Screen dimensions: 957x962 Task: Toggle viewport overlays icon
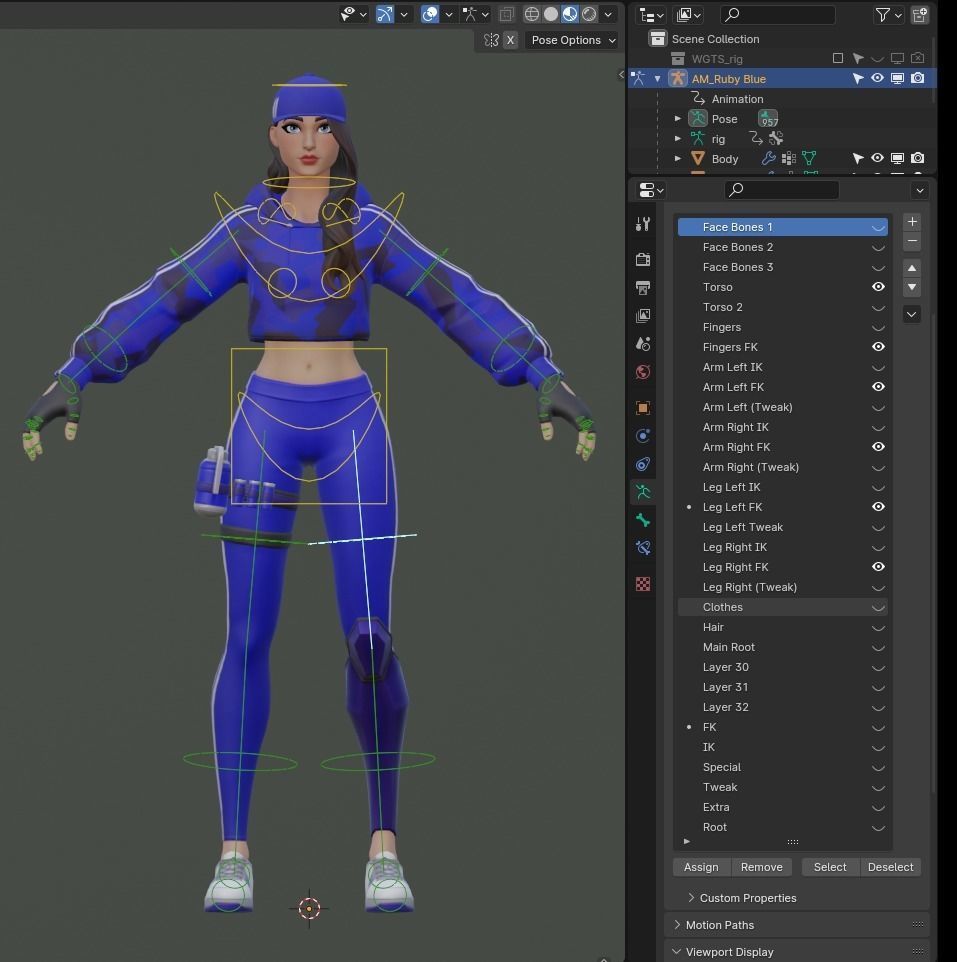click(x=430, y=14)
